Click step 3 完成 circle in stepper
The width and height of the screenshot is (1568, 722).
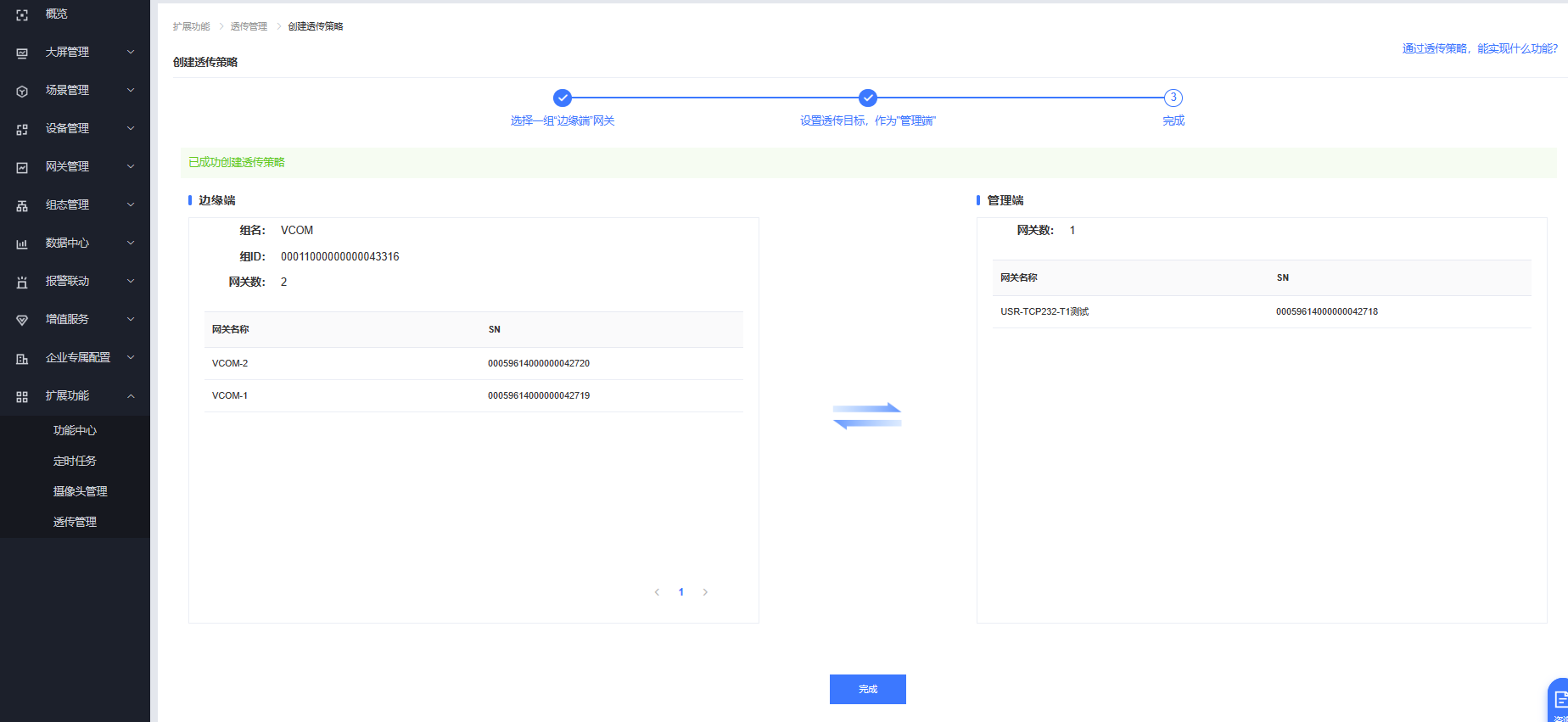click(1173, 98)
